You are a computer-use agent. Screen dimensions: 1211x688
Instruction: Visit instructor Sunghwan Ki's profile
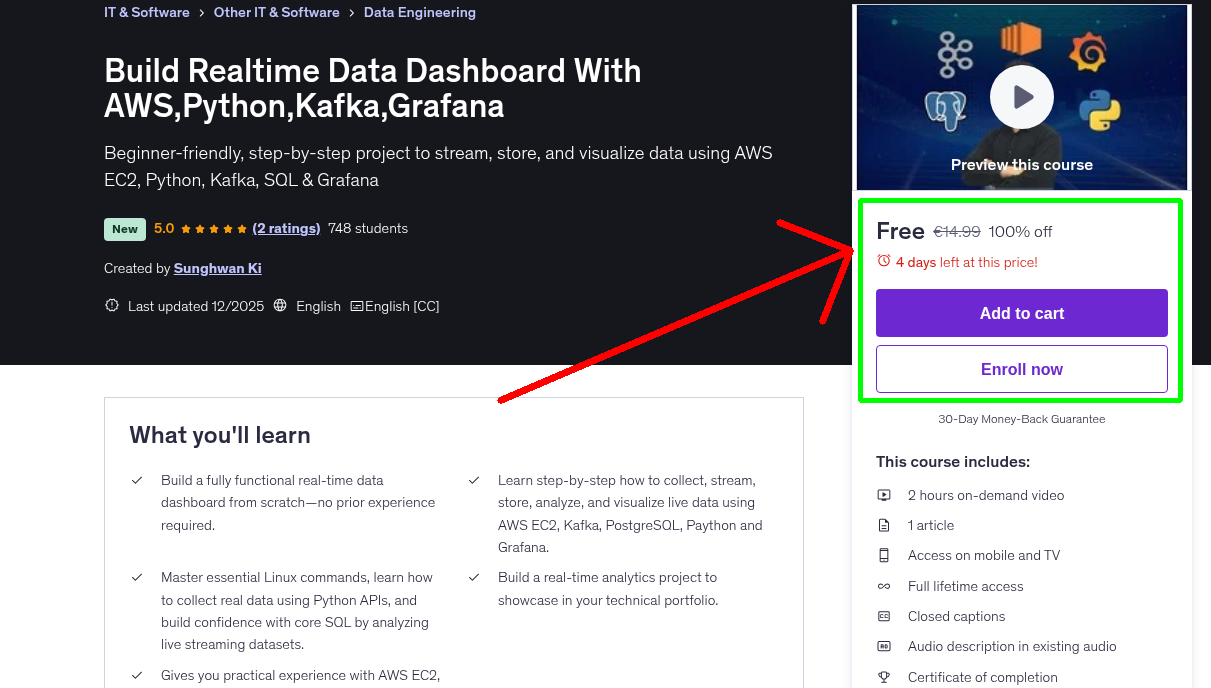tap(217, 268)
